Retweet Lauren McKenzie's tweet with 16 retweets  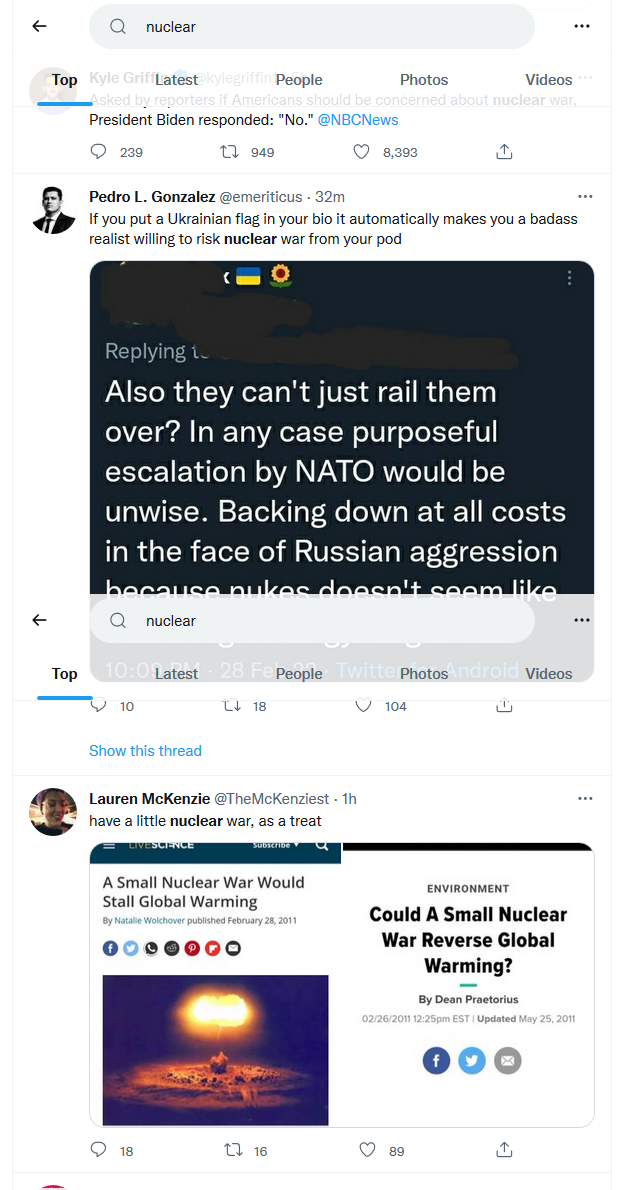point(230,1151)
